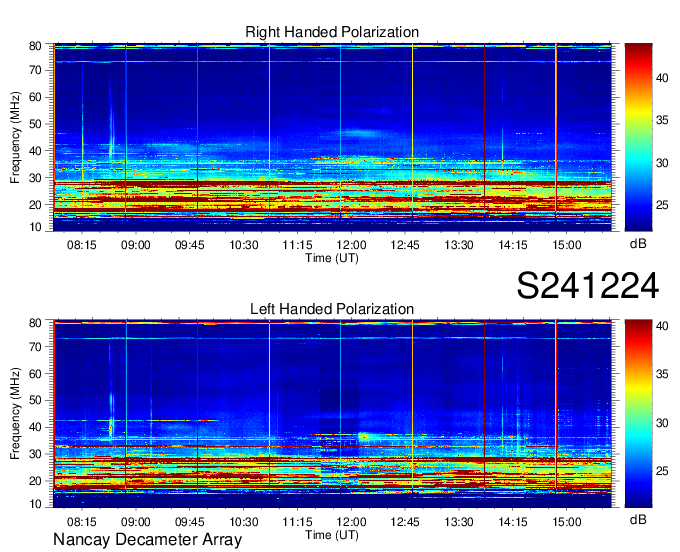Click 14:15 time tick on left-handed plot
The height and width of the screenshot is (552, 680).
[x=513, y=522]
